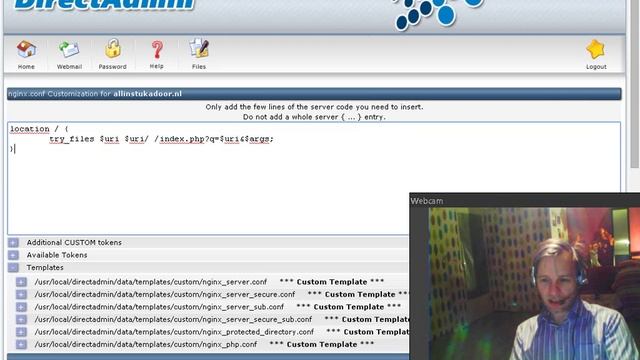Open the Webmail icon
Image resolution: width=640 pixels, height=360 pixels.
69,49
